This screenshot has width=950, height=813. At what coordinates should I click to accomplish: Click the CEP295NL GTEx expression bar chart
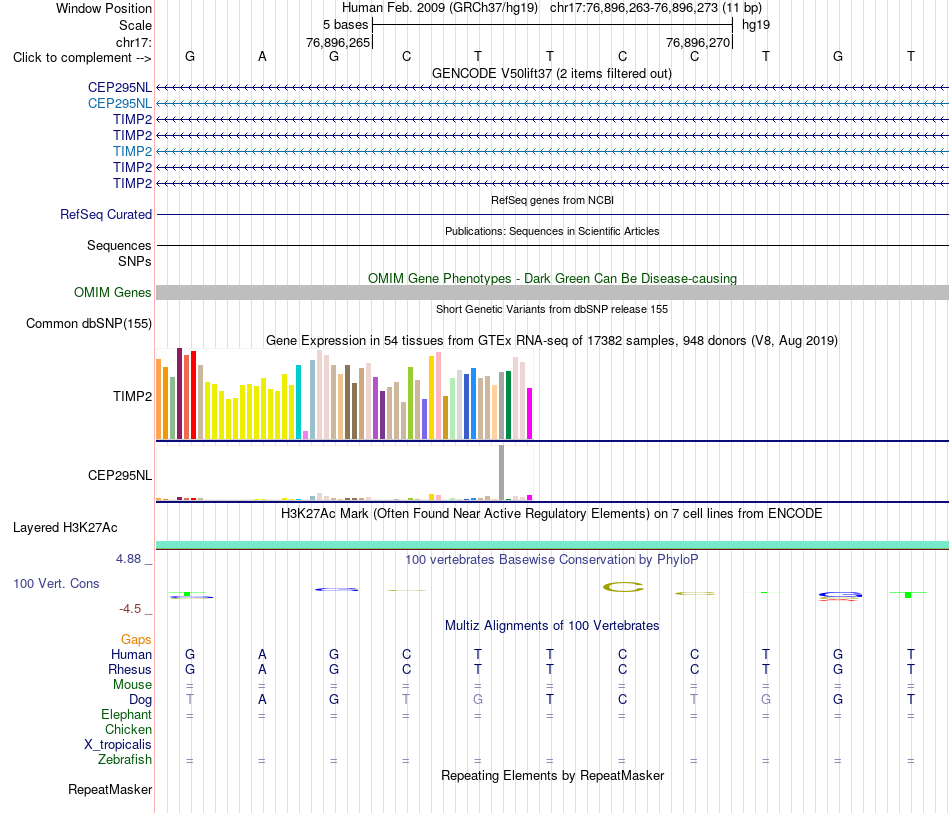[x=344, y=473]
